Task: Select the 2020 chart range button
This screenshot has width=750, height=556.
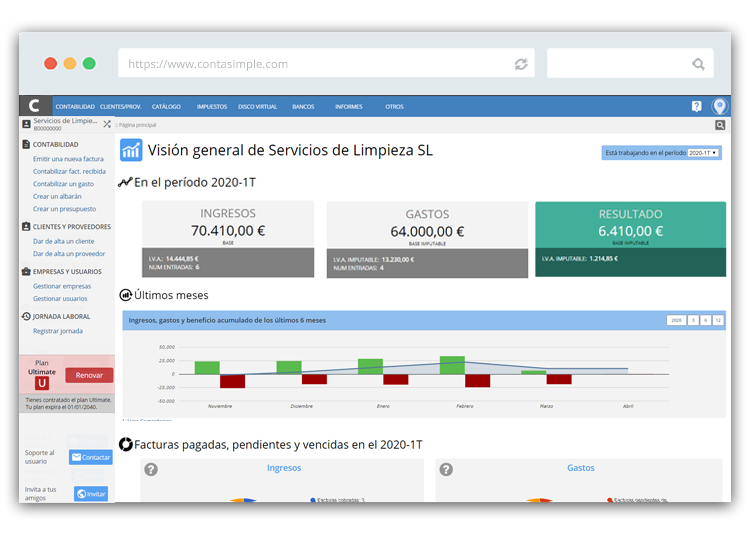Action: click(676, 320)
